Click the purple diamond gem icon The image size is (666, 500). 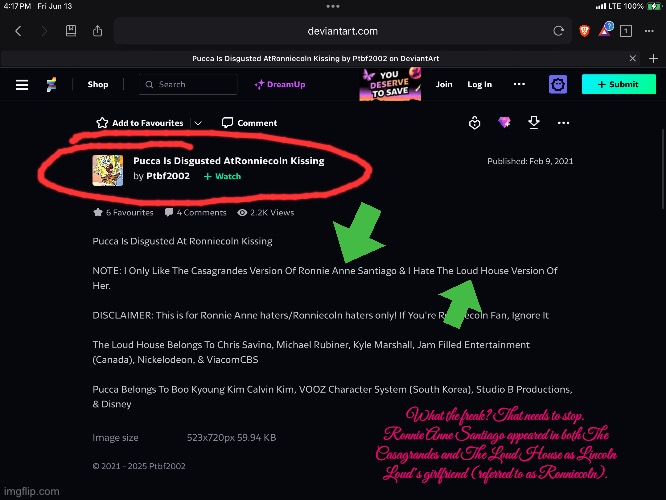(x=504, y=123)
